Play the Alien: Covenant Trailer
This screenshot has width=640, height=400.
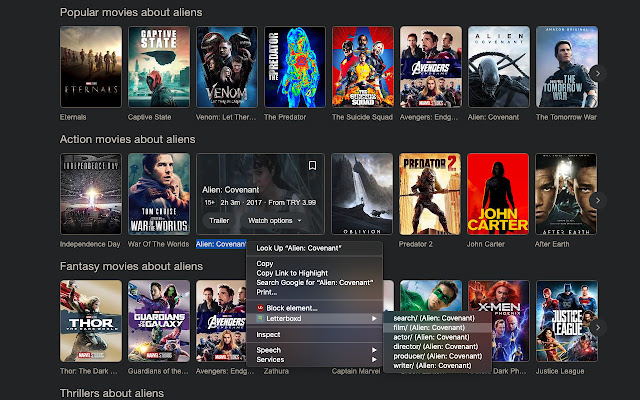pyautogui.click(x=219, y=220)
